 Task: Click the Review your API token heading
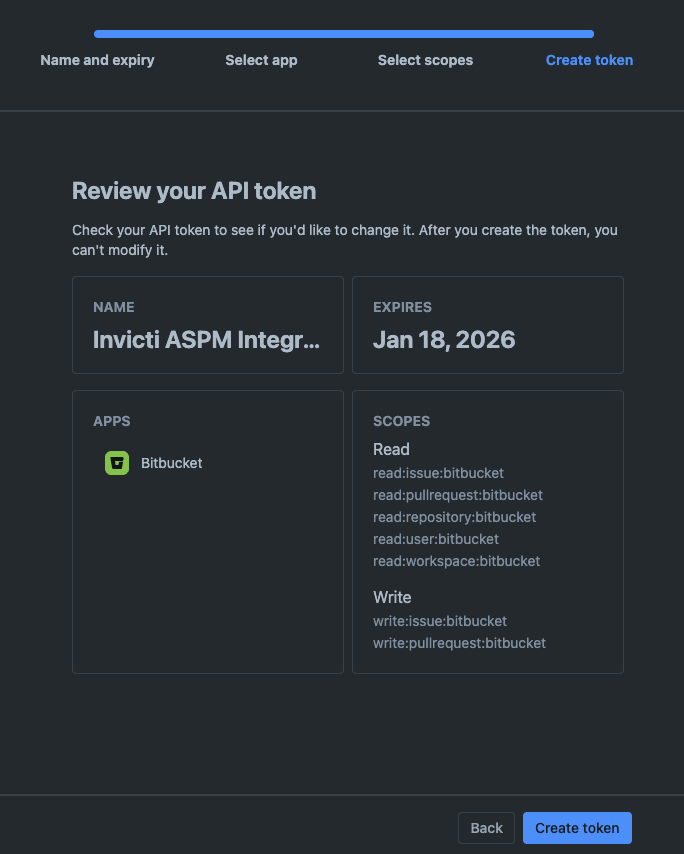(194, 191)
